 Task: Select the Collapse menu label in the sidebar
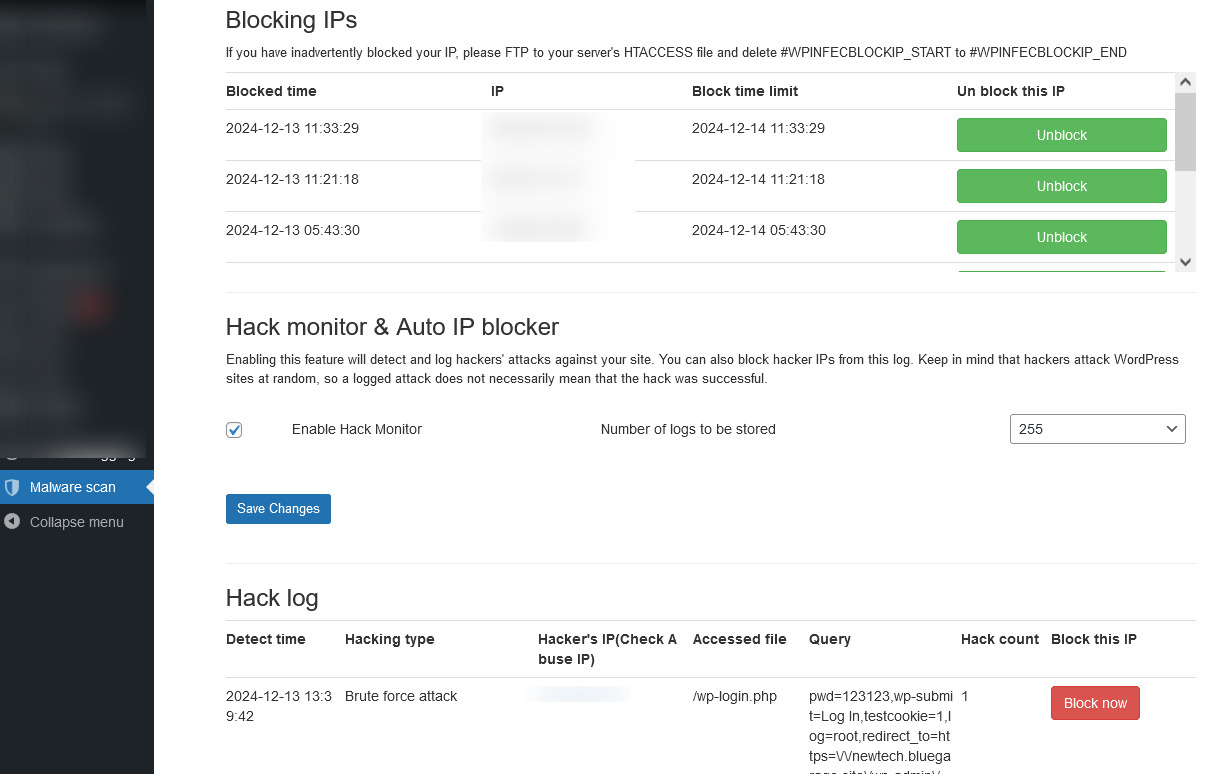pyautogui.click(x=77, y=522)
